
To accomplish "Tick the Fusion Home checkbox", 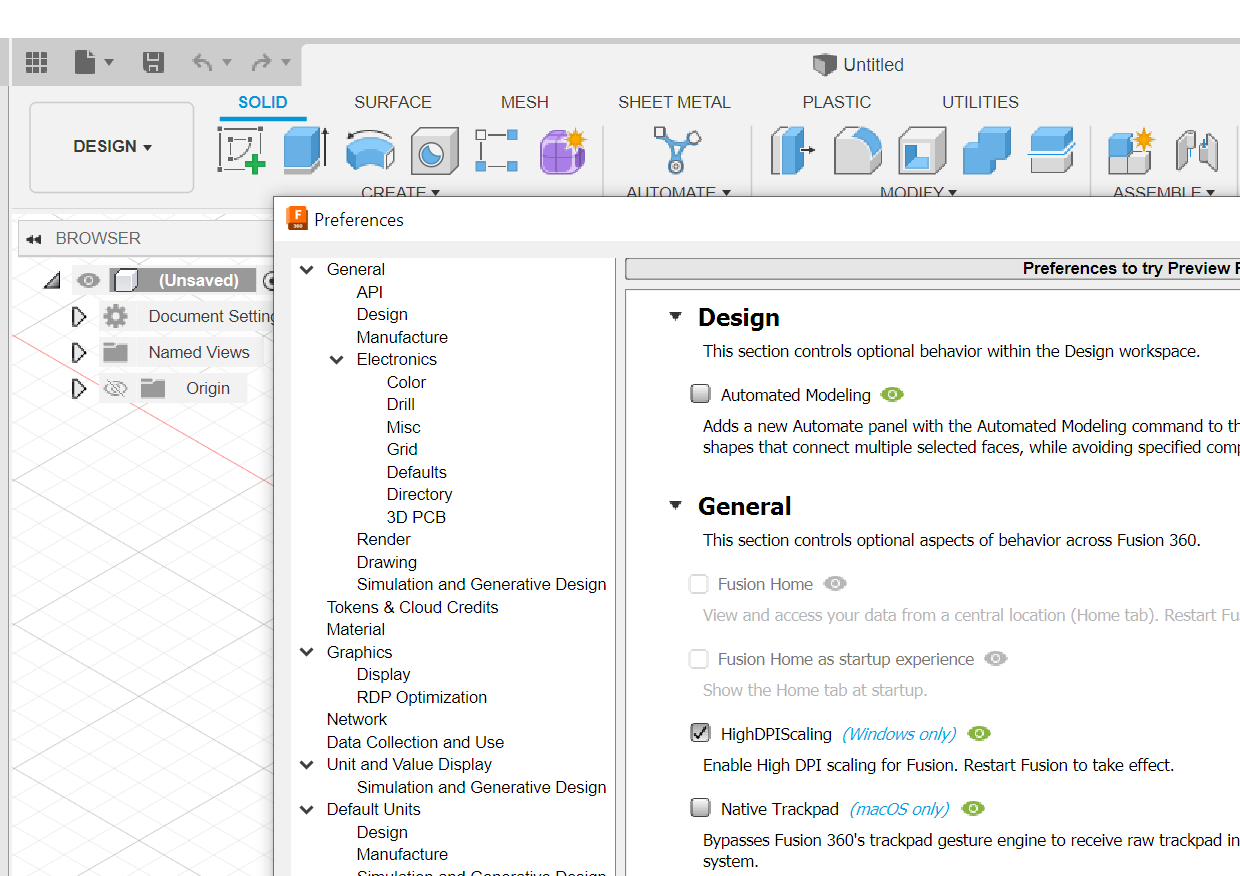I will [698, 583].
